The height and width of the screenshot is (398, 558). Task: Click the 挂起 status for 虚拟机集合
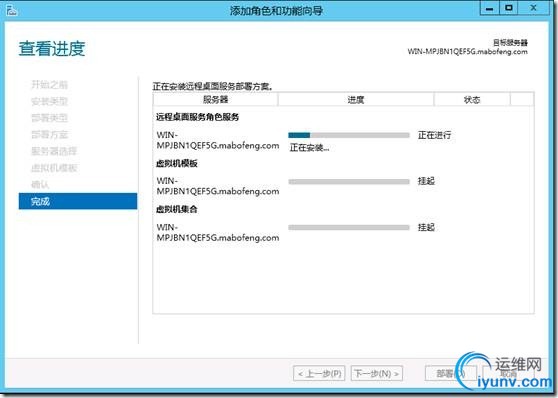pyautogui.click(x=426, y=227)
